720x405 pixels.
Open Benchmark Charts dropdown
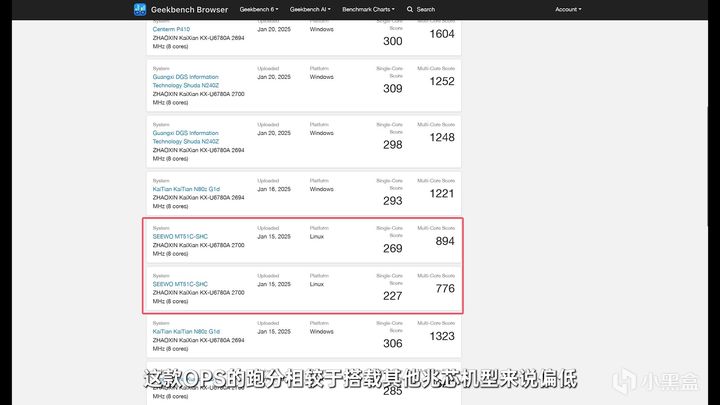coord(368,9)
